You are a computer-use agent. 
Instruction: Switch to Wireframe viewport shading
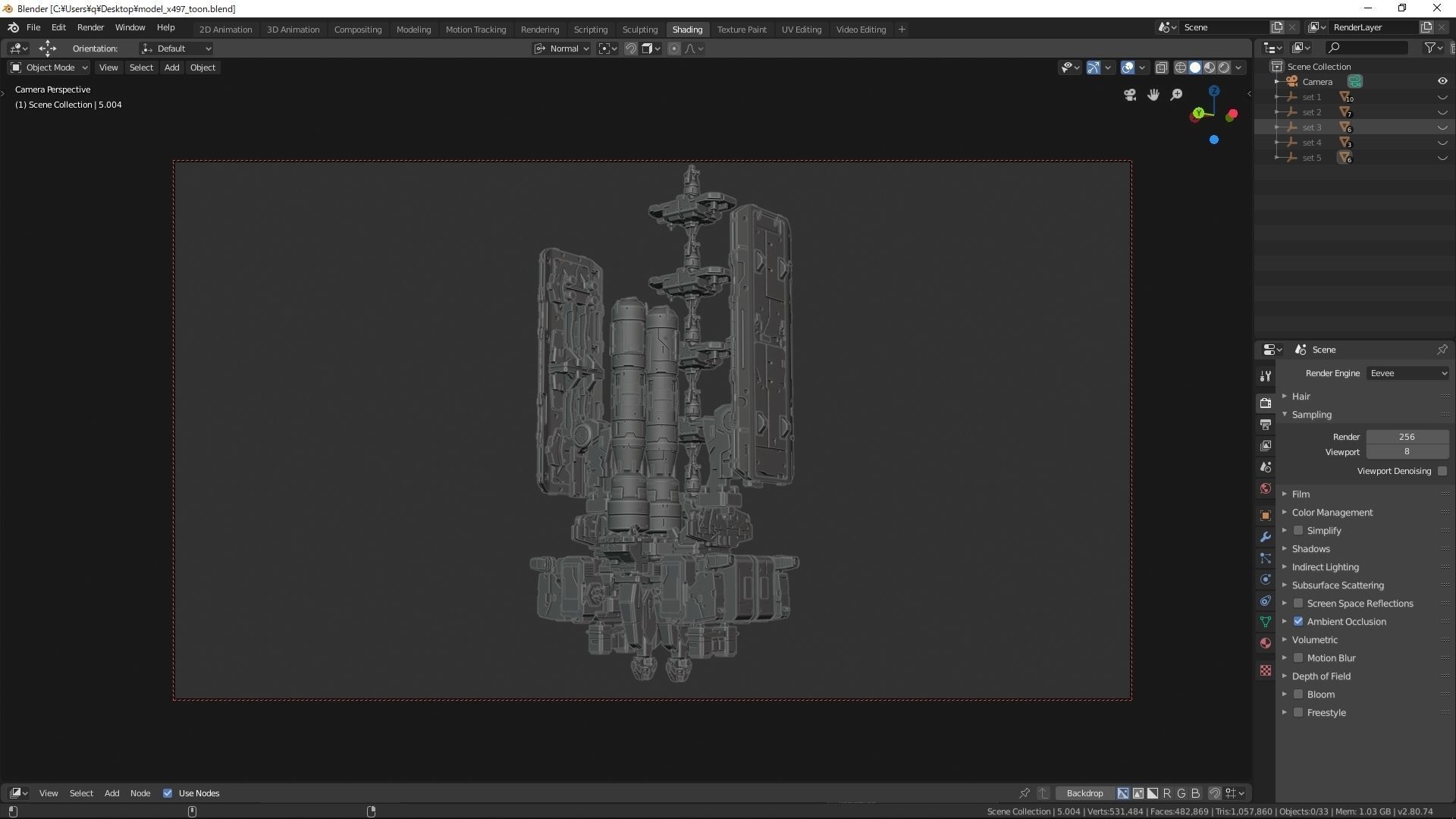pyautogui.click(x=1181, y=67)
